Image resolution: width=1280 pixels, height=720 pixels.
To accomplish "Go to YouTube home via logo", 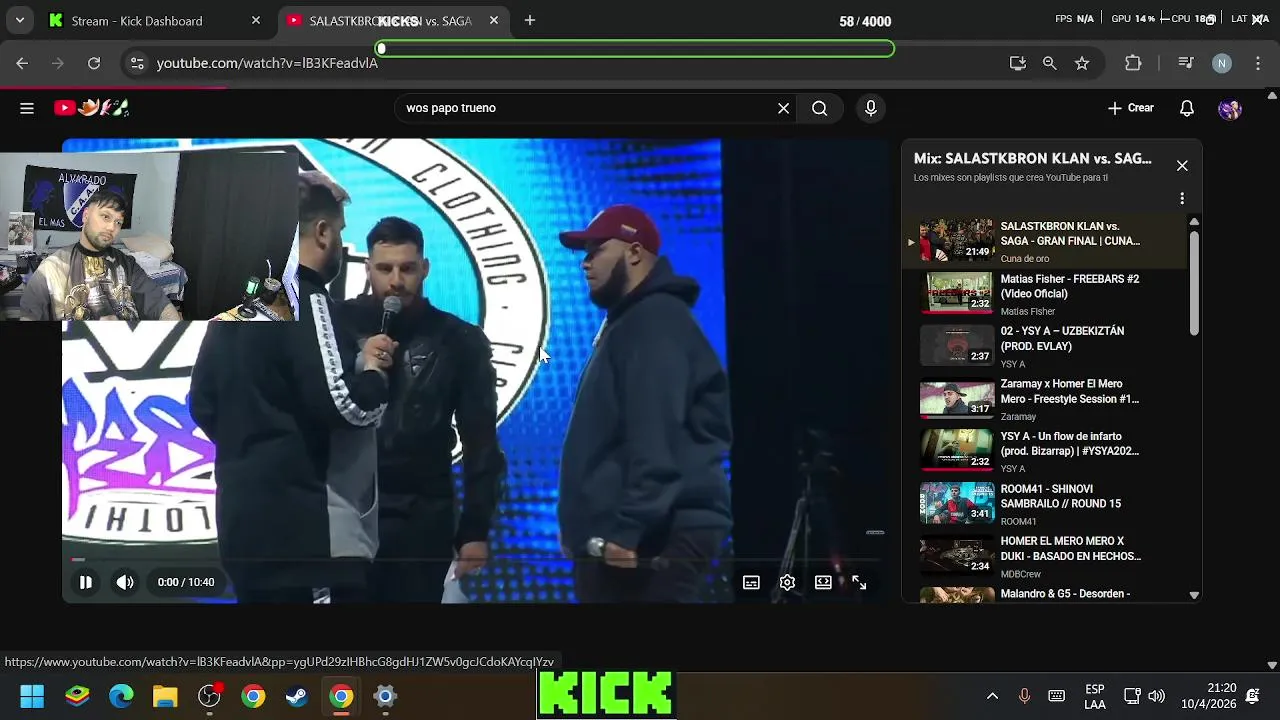I will click(92, 108).
